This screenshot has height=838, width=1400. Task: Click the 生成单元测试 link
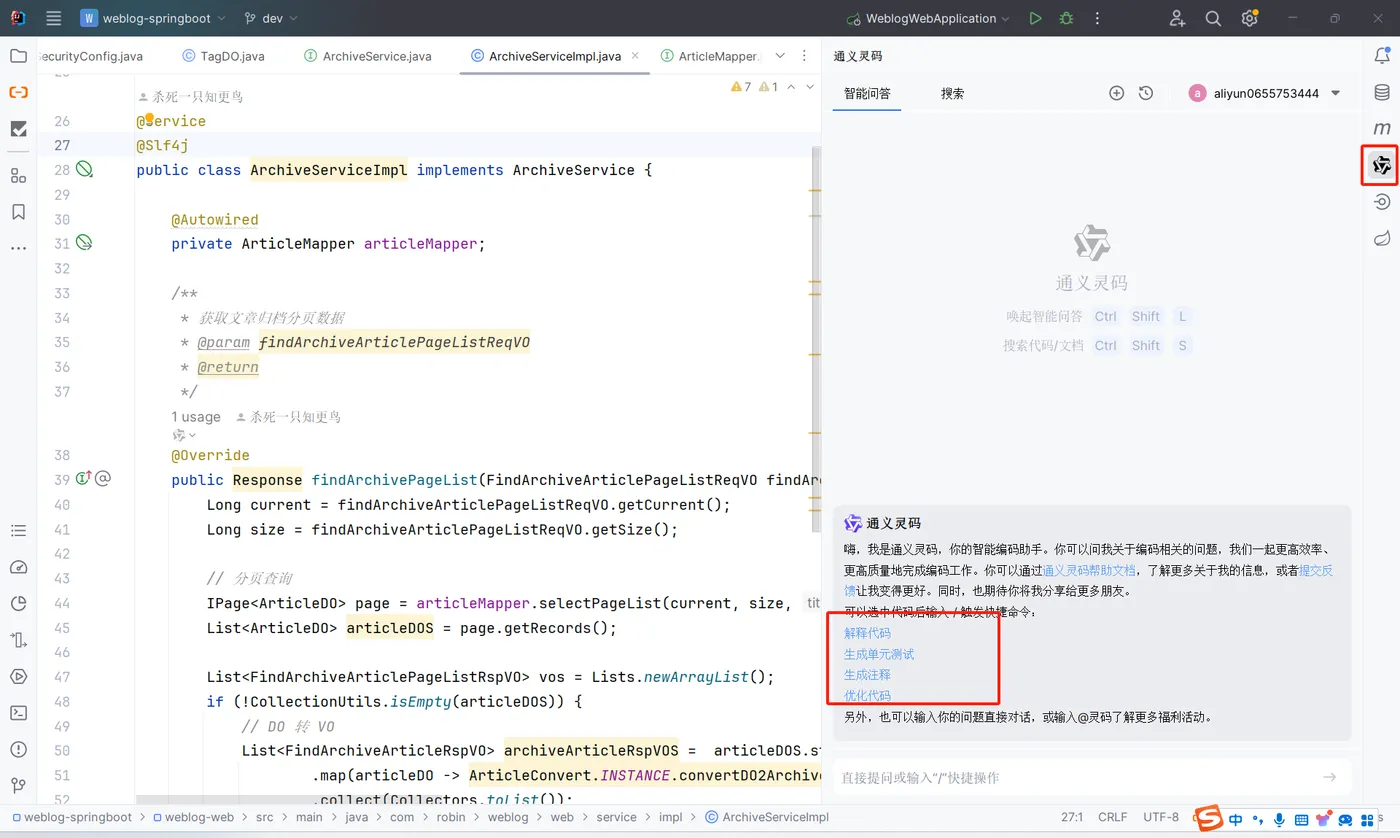[879, 654]
